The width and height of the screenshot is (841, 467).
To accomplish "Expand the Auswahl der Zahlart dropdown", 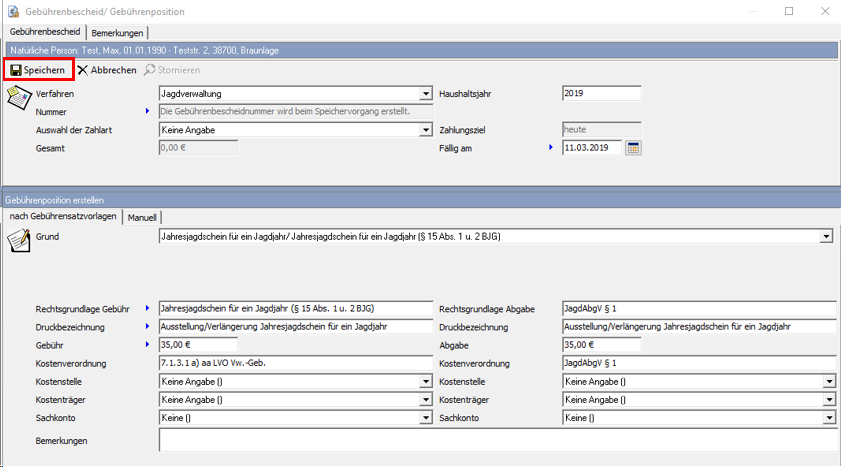I will 425,130.
